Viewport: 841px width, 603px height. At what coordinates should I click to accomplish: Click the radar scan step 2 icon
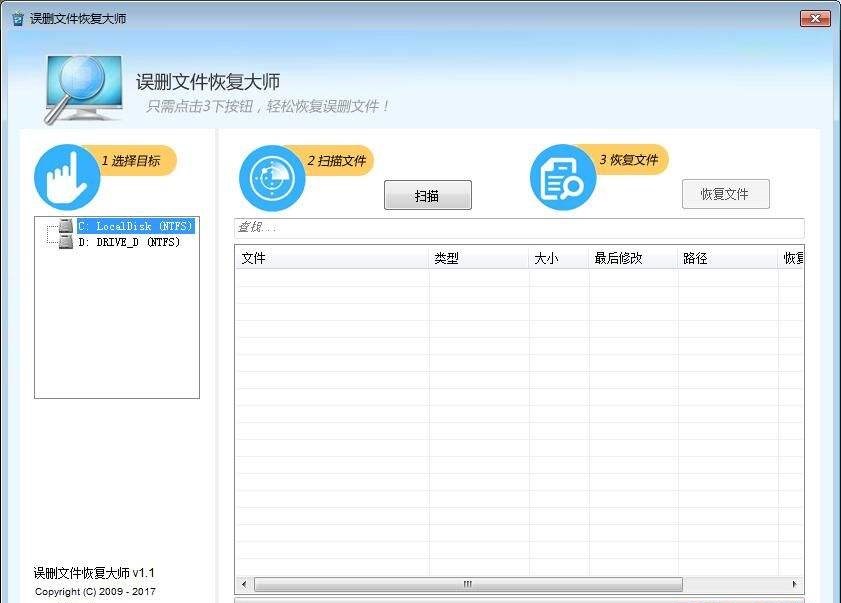[x=272, y=178]
